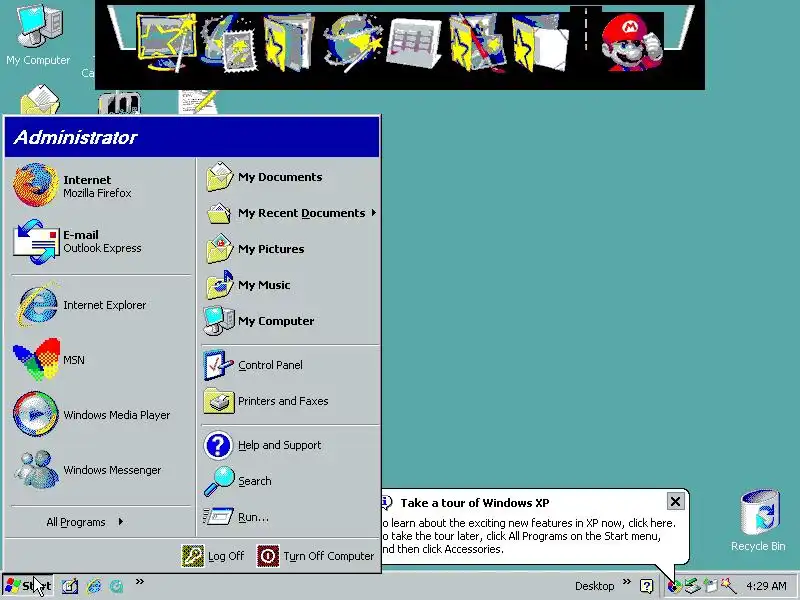Expand quick launch overflow chevron
The height and width of the screenshot is (600, 800).
tap(140, 582)
